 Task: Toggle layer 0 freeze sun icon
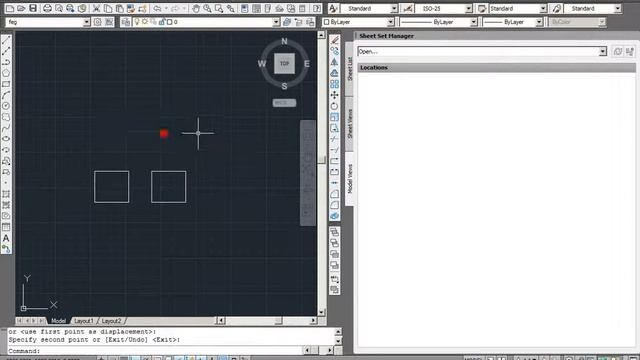(x=145, y=22)
